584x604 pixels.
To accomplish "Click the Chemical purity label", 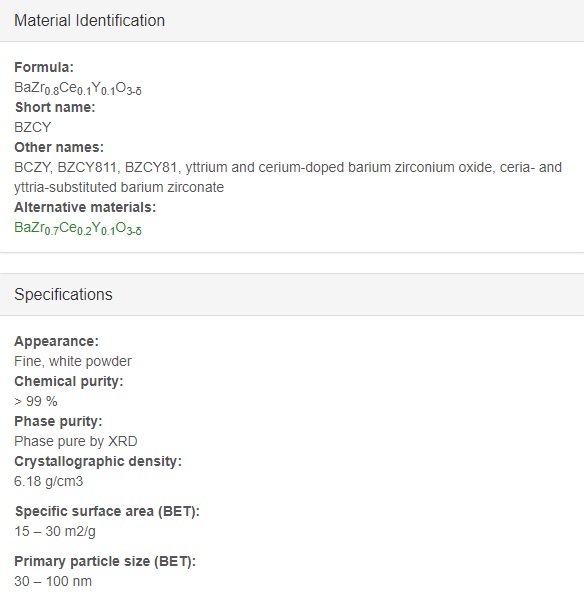I will click(x=69, y=382).
